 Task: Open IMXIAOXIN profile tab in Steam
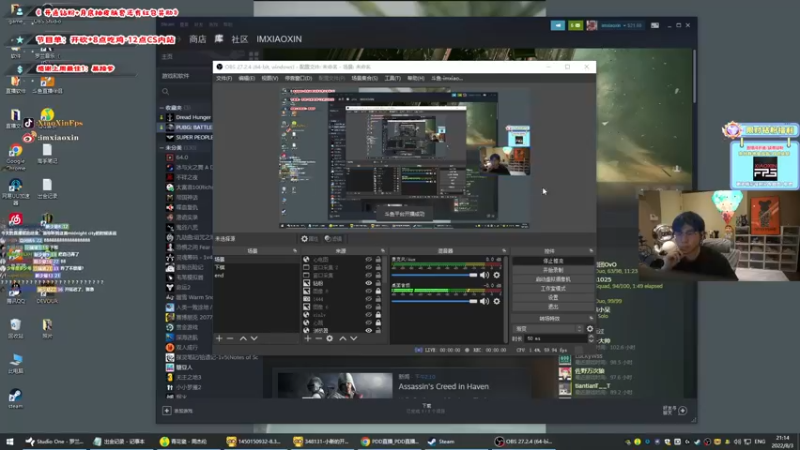(279, 39)
